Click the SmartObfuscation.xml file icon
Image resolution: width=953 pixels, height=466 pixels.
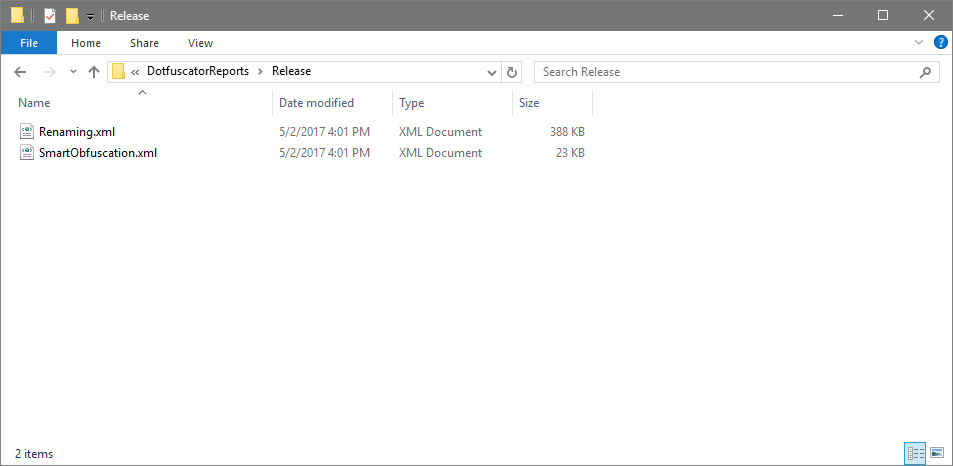tap(27, 152)
